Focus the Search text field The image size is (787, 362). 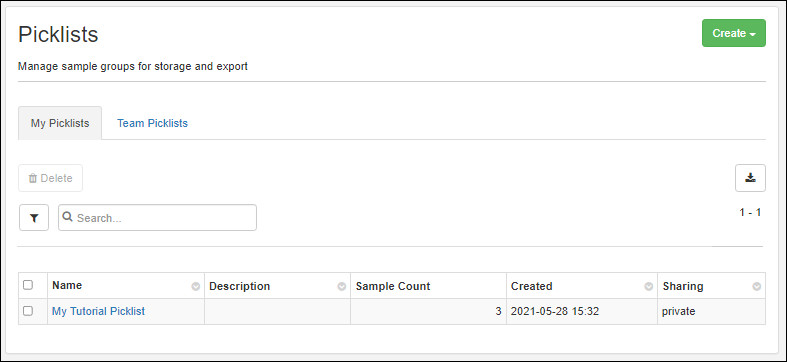click(x=157, y=217)
